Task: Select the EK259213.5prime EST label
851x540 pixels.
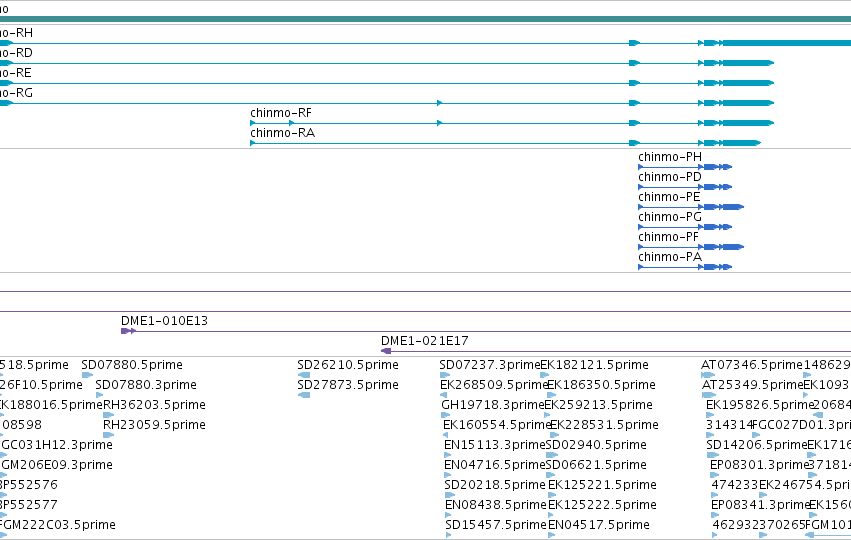Action: click(598, 405)
